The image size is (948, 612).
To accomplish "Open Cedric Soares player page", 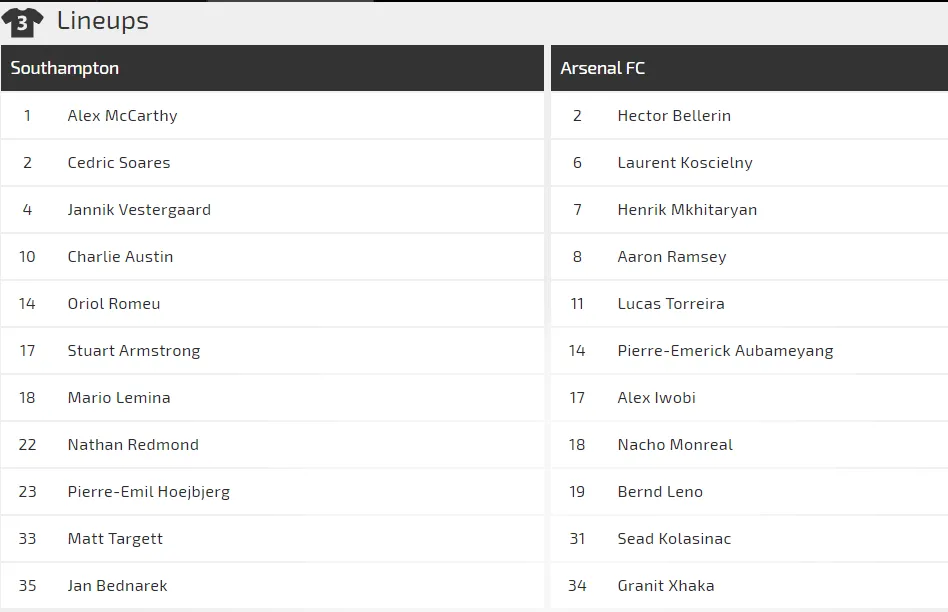I will 118,163.
